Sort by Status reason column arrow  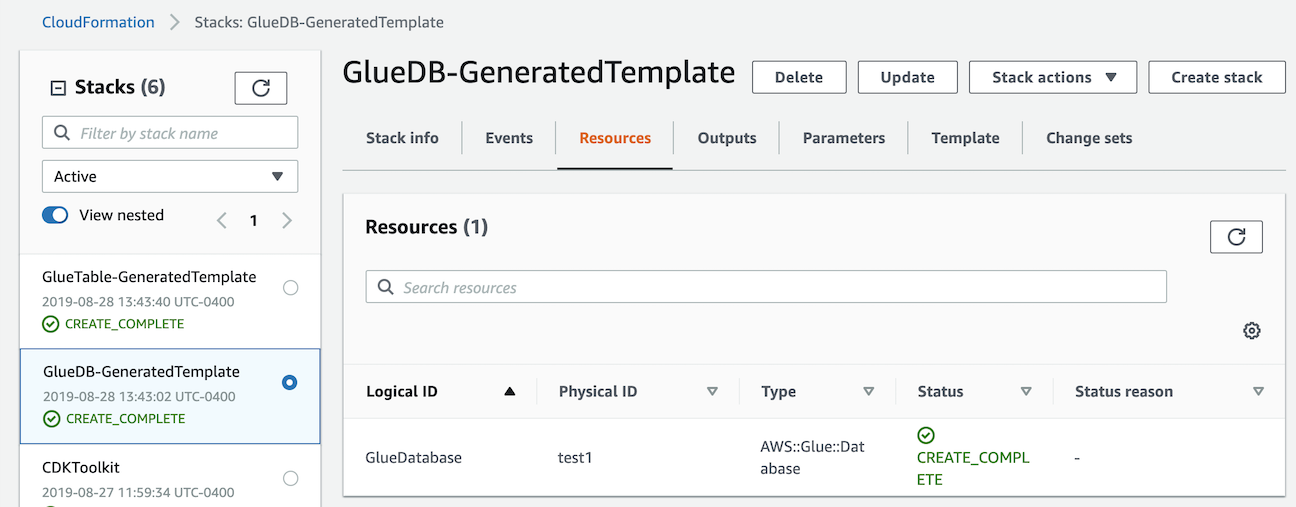click(x=1258, y=392)
